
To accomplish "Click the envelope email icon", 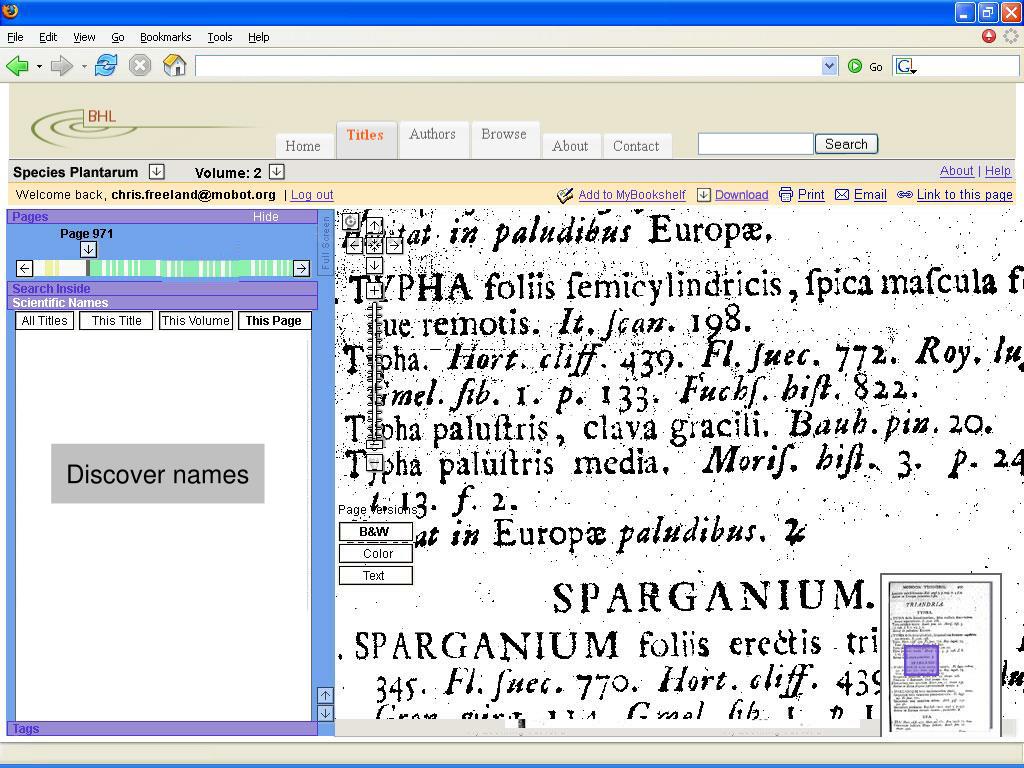I will click(x=842, y=195).
